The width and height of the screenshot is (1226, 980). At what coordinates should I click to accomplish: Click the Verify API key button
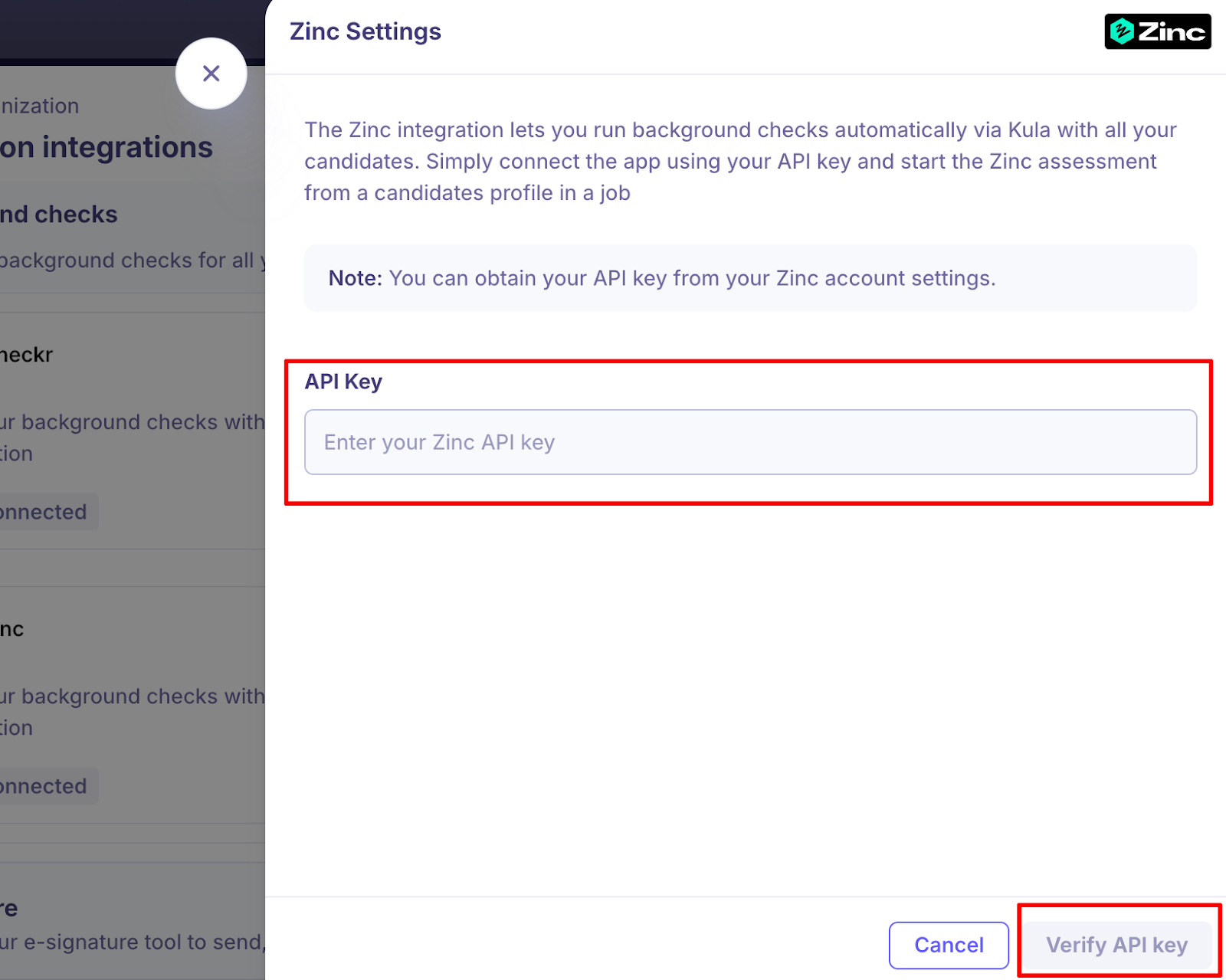(x=1116, y=945)
